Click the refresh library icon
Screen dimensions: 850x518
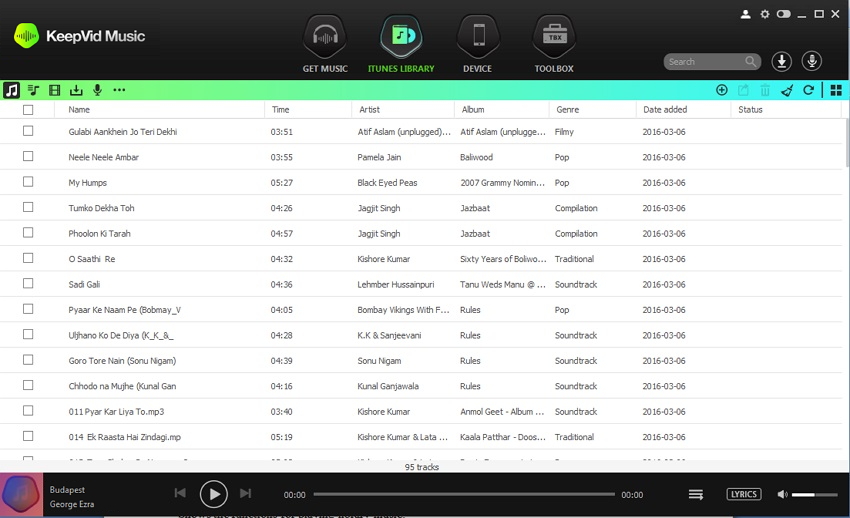(x=808, y=90)
